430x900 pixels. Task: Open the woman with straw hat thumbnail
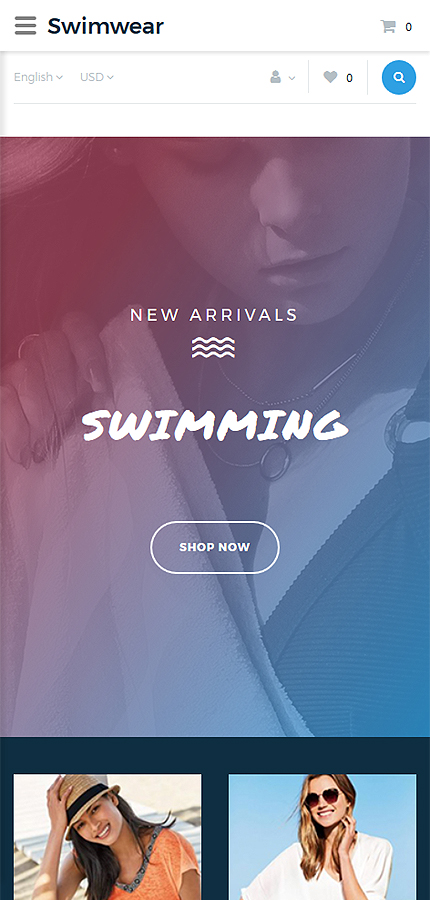[107, 837]
